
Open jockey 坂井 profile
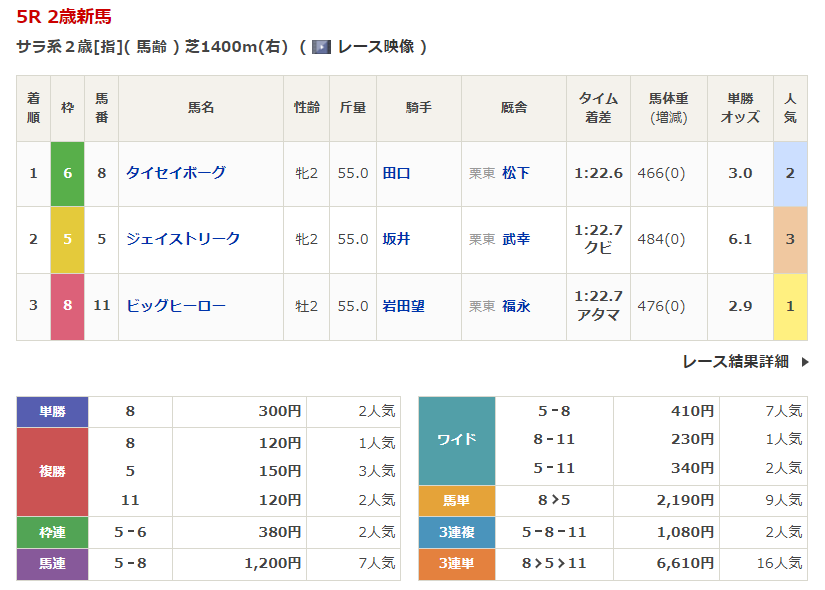coord(396,239)
